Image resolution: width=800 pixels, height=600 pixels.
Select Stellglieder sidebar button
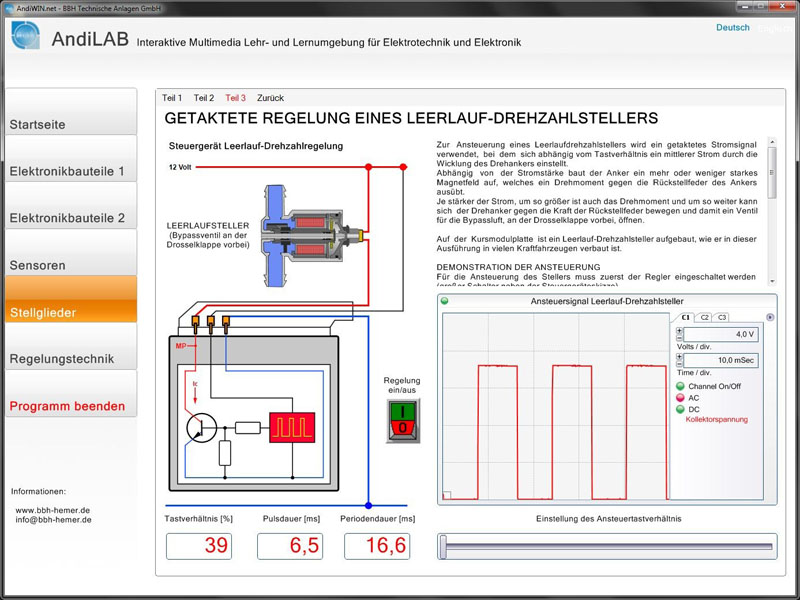click(71, 299)
